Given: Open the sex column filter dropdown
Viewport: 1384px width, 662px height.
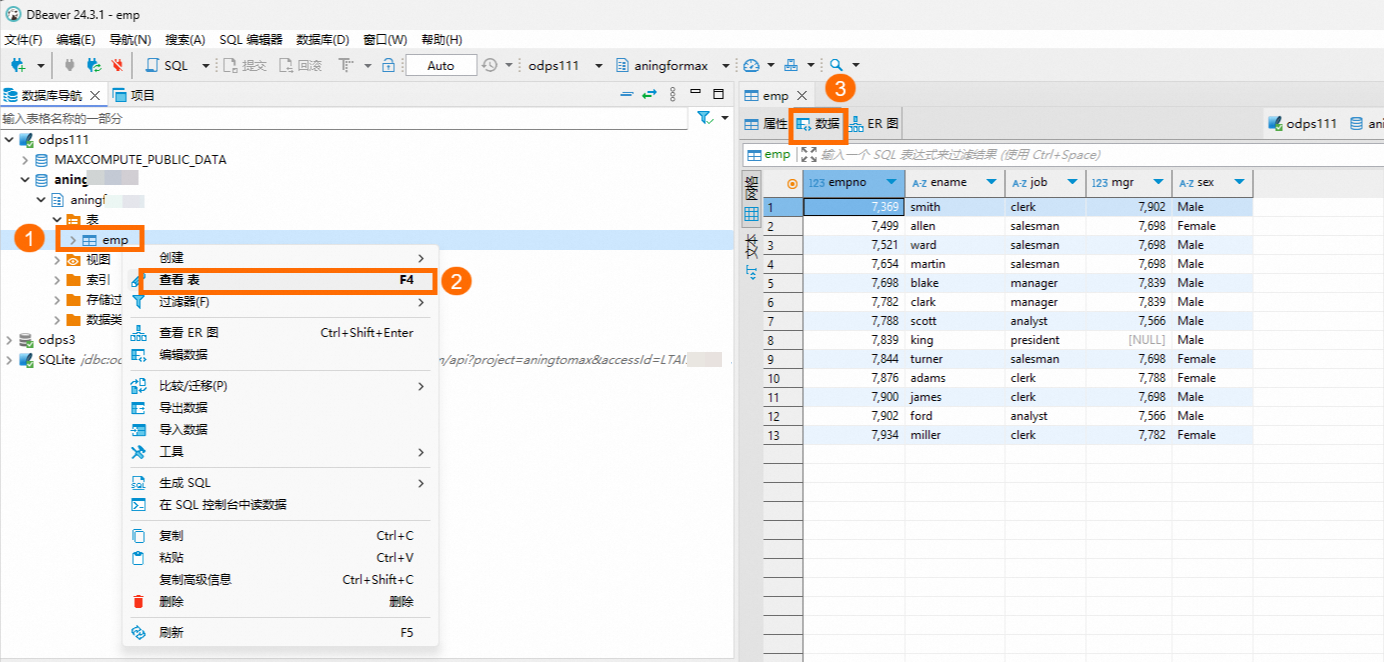Looking at the screenshot, I should tap(1239, 183).
